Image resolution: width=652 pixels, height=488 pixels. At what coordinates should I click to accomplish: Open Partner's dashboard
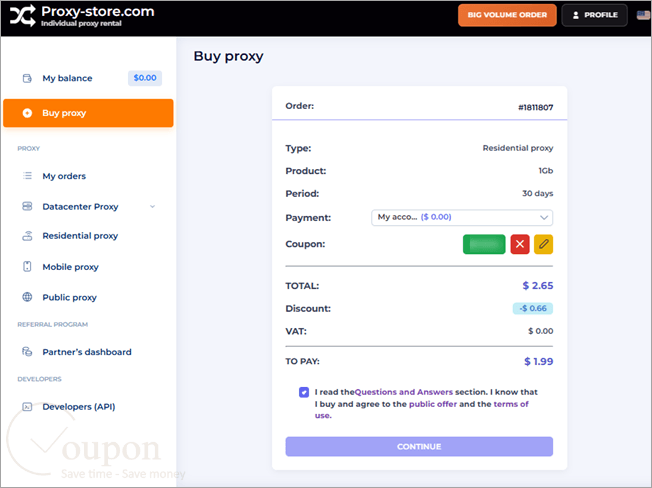(88, 352)
